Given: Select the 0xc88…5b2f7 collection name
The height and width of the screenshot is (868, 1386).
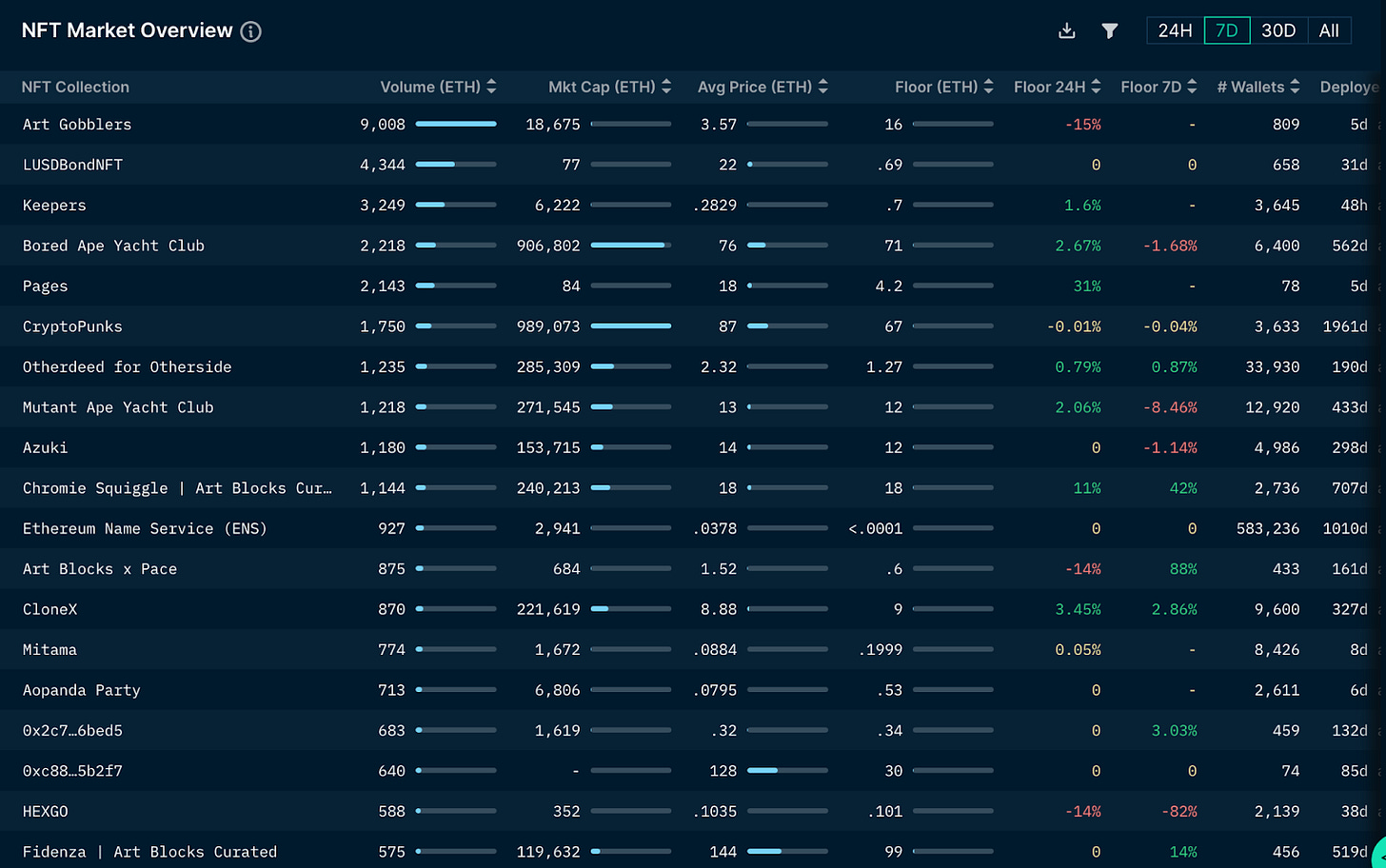Looking at the screenshot, I should coord(72,772).
